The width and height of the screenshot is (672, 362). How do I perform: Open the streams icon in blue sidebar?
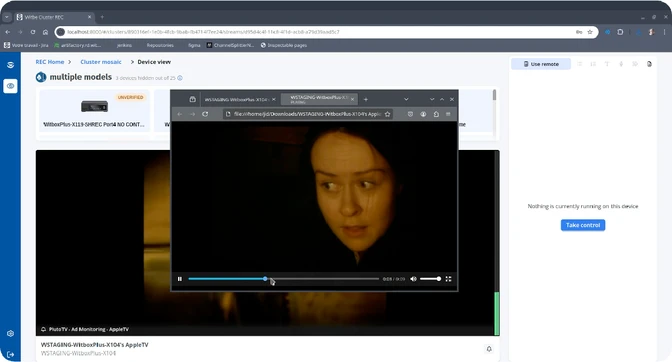click(x=10, y=65)
